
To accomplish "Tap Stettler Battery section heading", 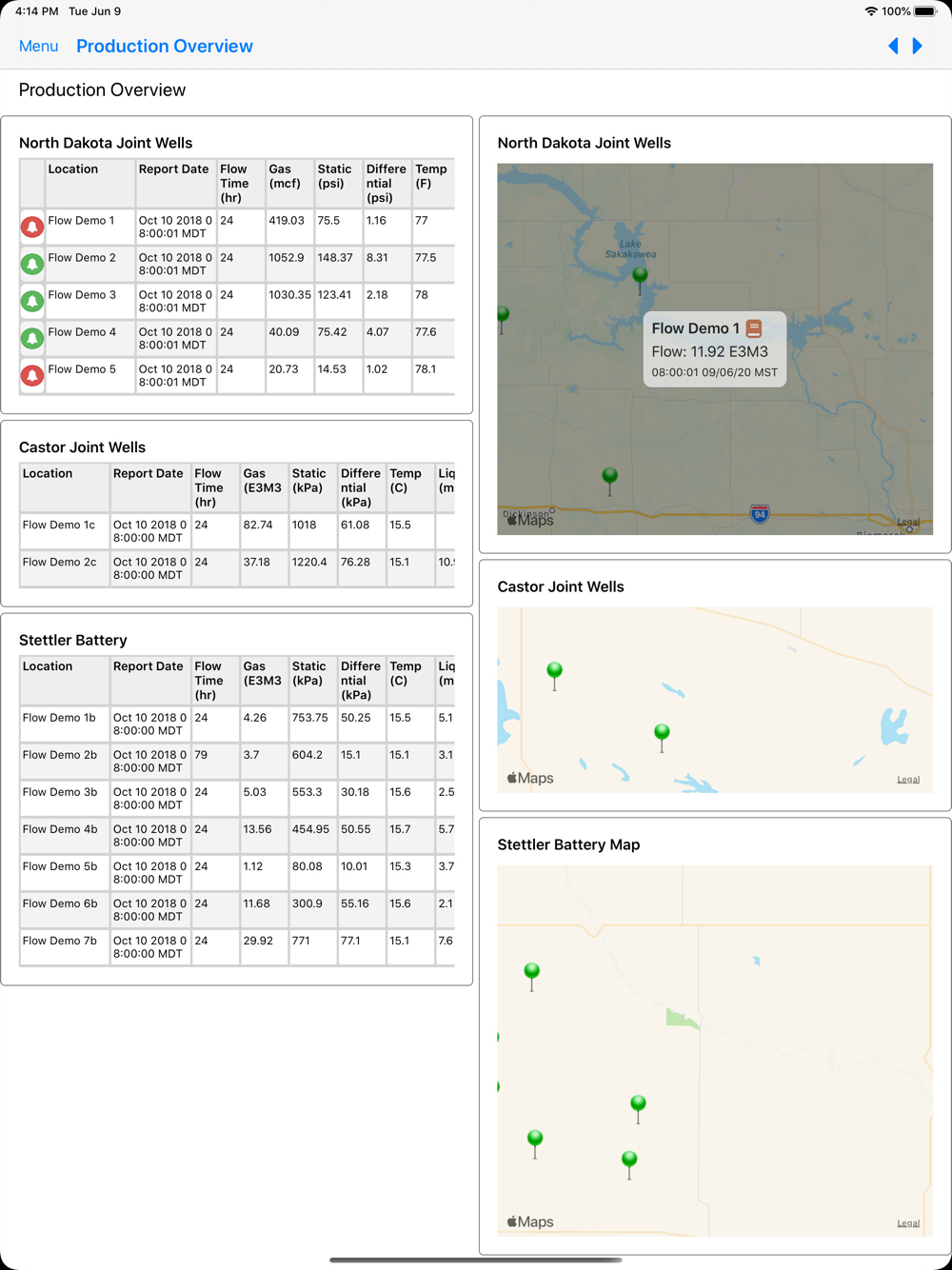I will point(73,640).
